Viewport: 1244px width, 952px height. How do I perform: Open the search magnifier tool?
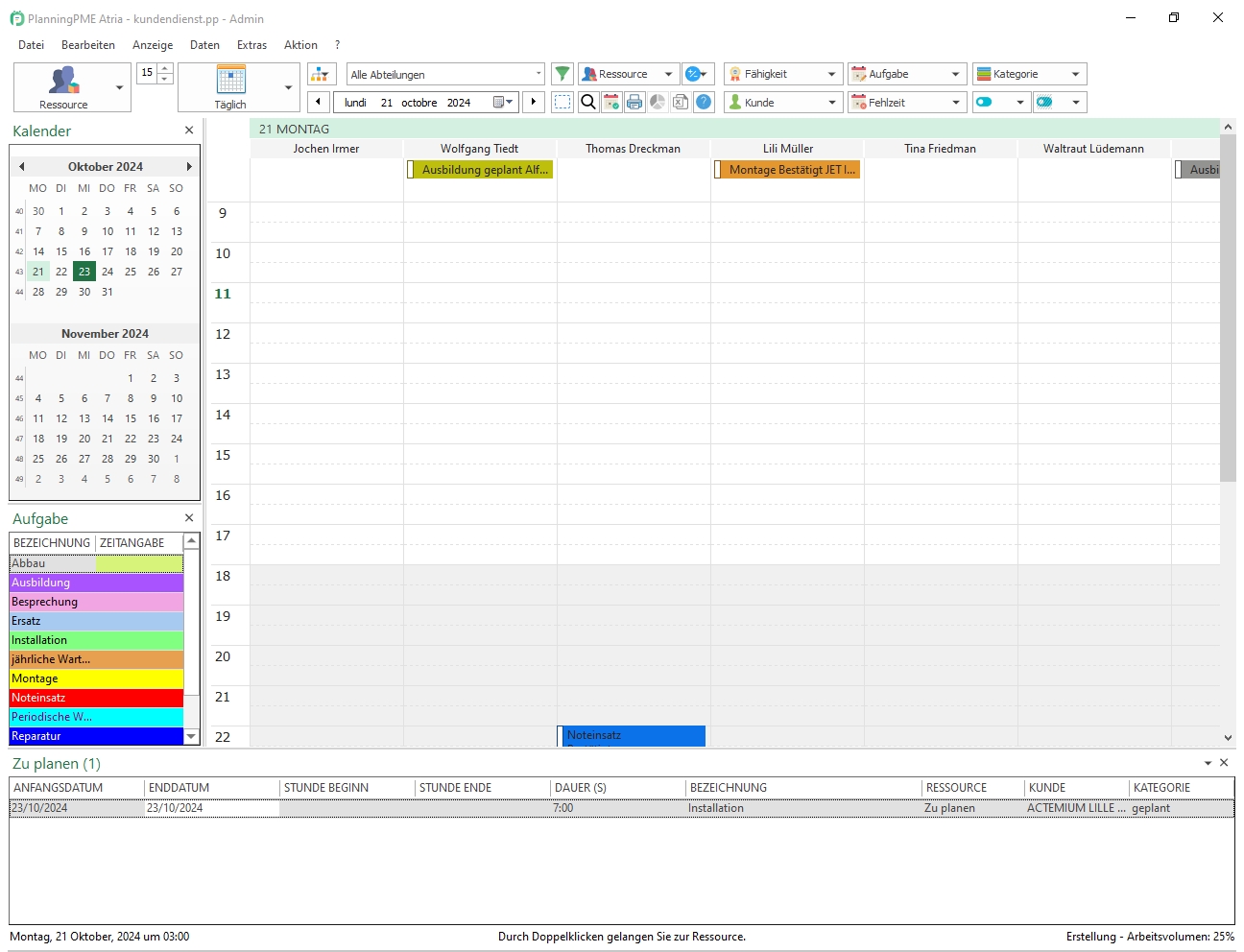click(x=588, y=102)
